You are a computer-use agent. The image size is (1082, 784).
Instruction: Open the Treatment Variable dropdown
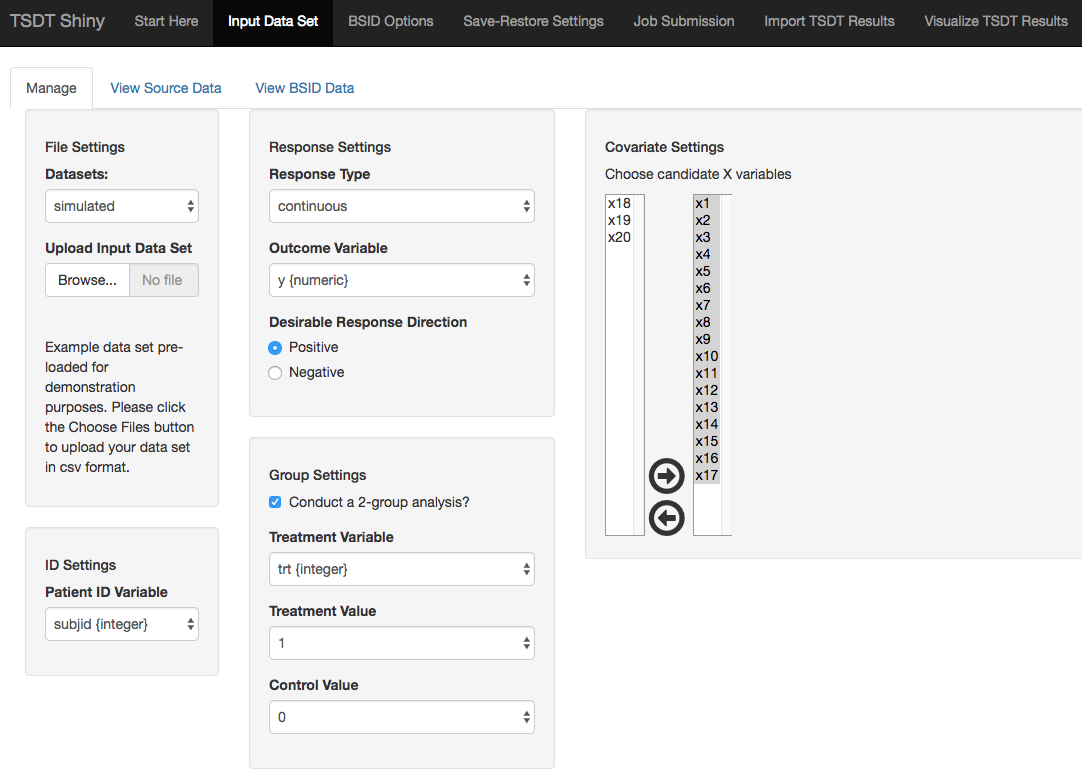[402, 569]
